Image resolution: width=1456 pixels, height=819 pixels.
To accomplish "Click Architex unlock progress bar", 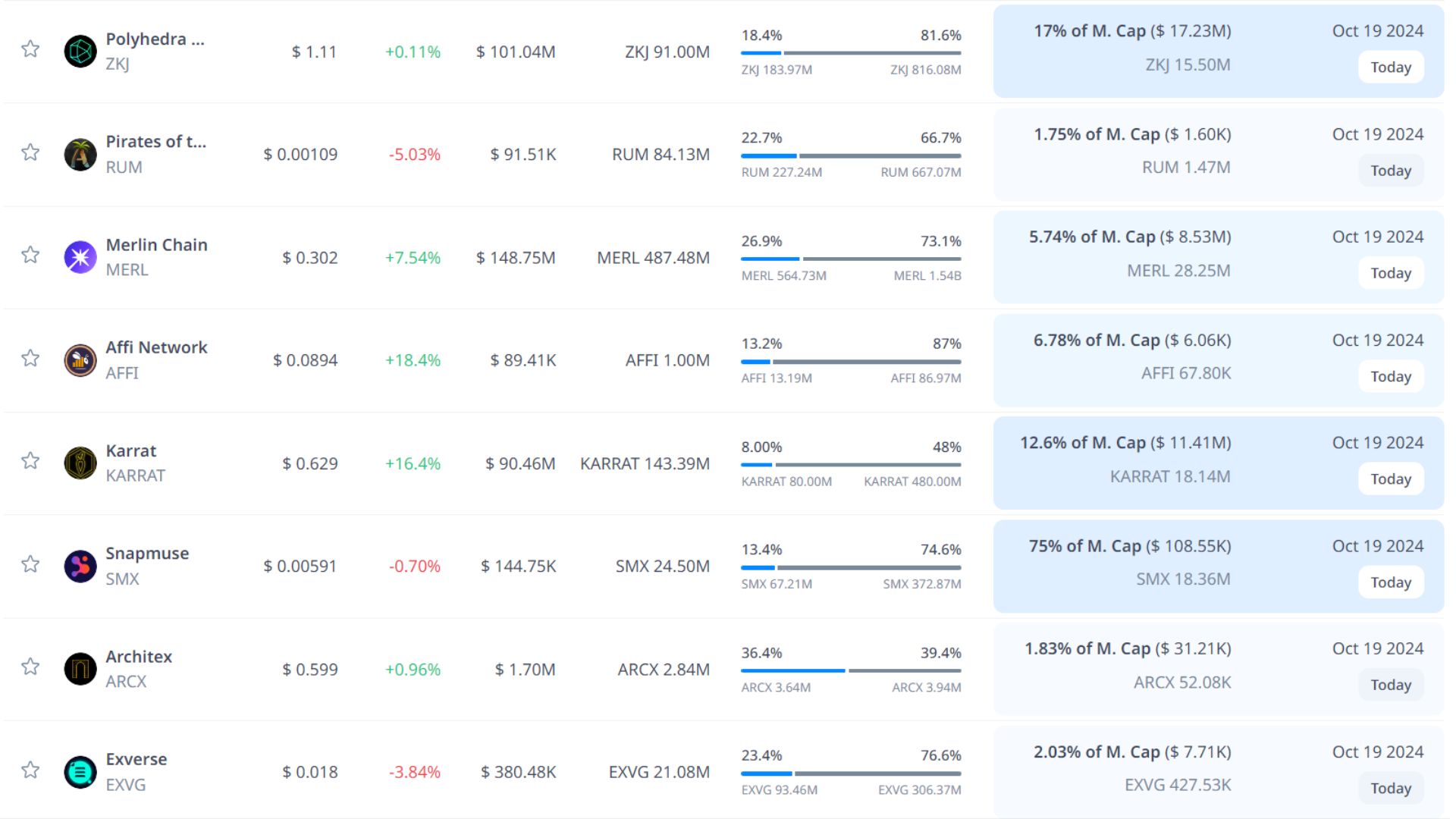I will click(x=851, y=670).
